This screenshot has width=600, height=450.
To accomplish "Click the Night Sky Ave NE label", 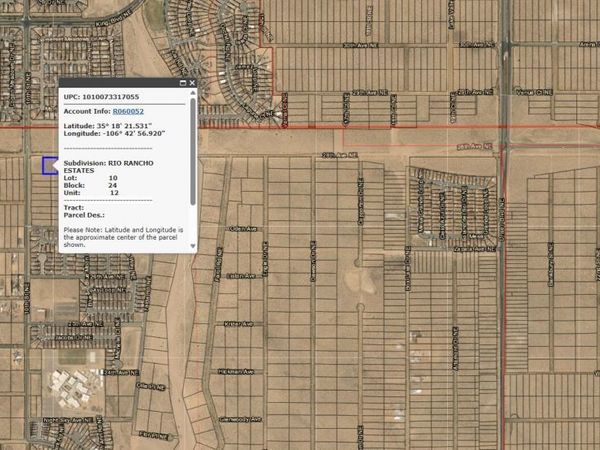I will [67, 420].
